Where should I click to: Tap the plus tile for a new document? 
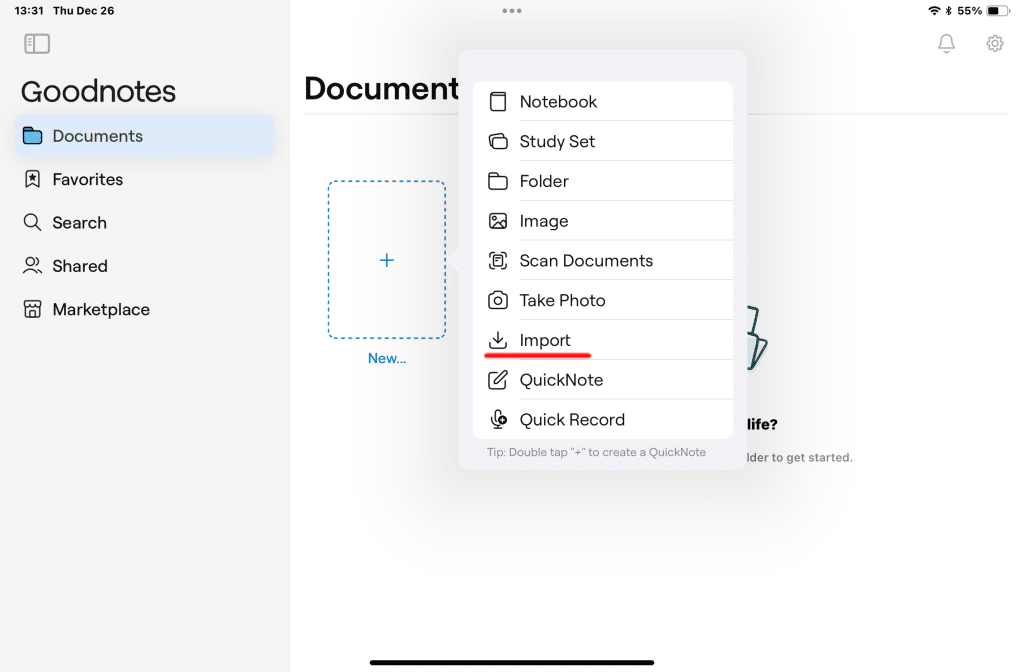pos(387,260)
